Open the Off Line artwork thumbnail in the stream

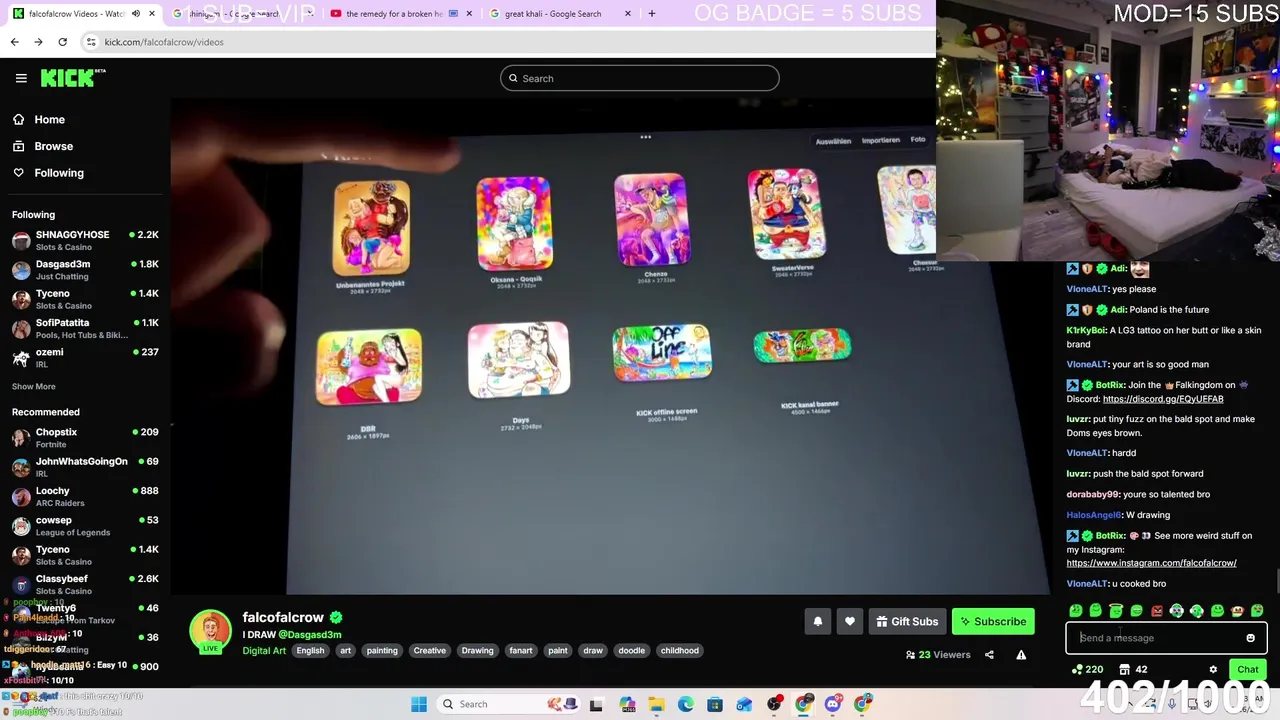(662, 352)
